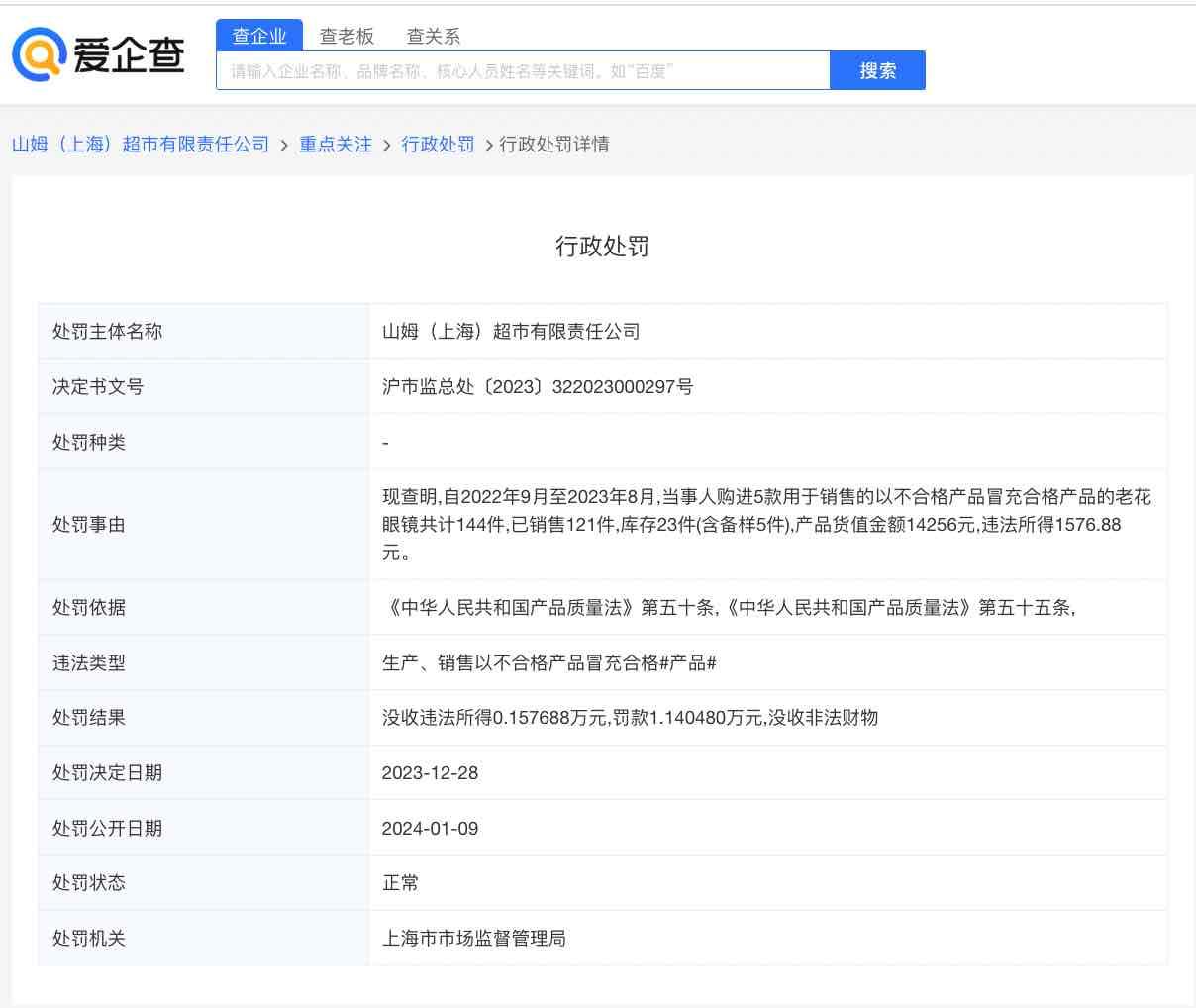Click 上海市市场监督管理局 in 处罚机关 row
This screenshot has width=1196, height=1008.
(x=474, y=939)
